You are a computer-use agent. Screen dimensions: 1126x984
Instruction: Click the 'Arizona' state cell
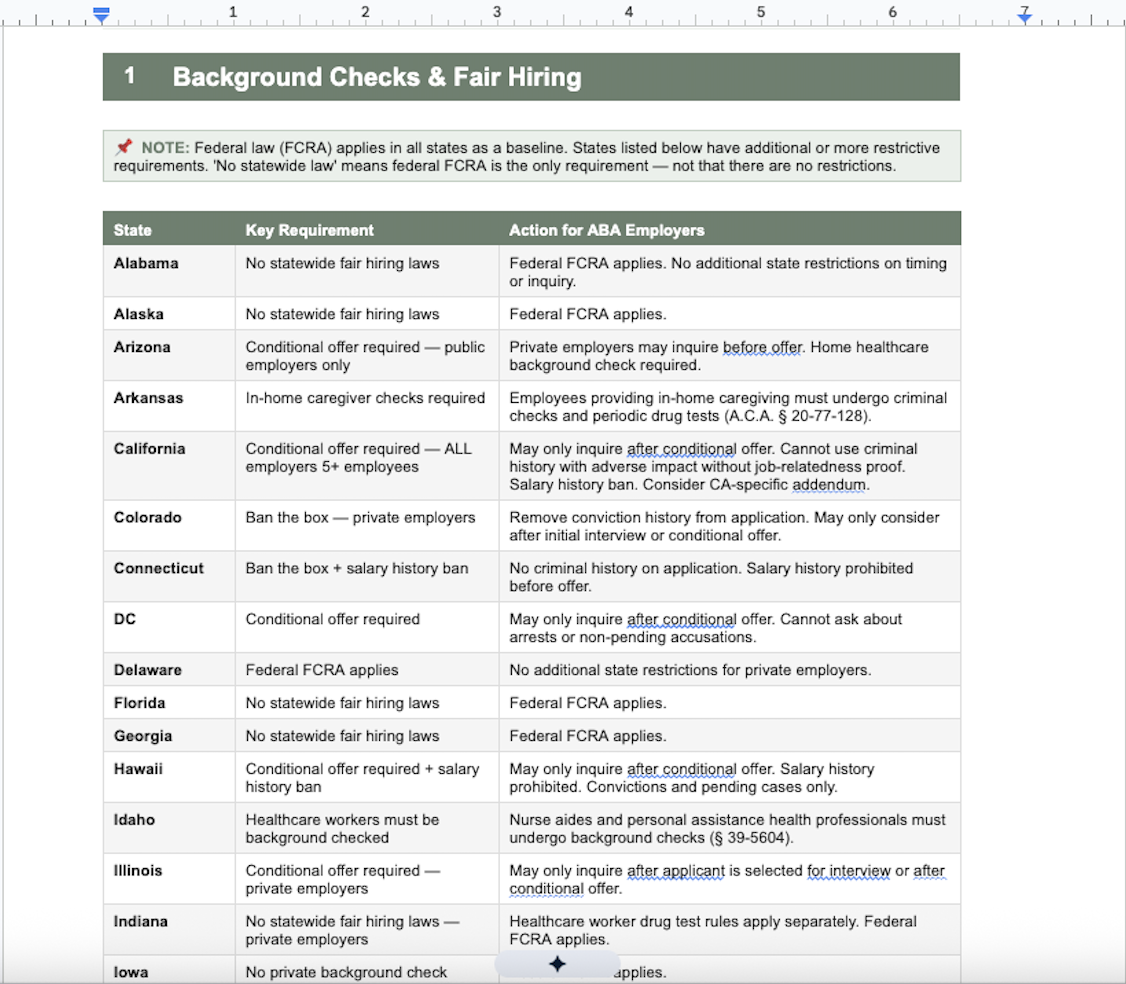pos(169,356)
